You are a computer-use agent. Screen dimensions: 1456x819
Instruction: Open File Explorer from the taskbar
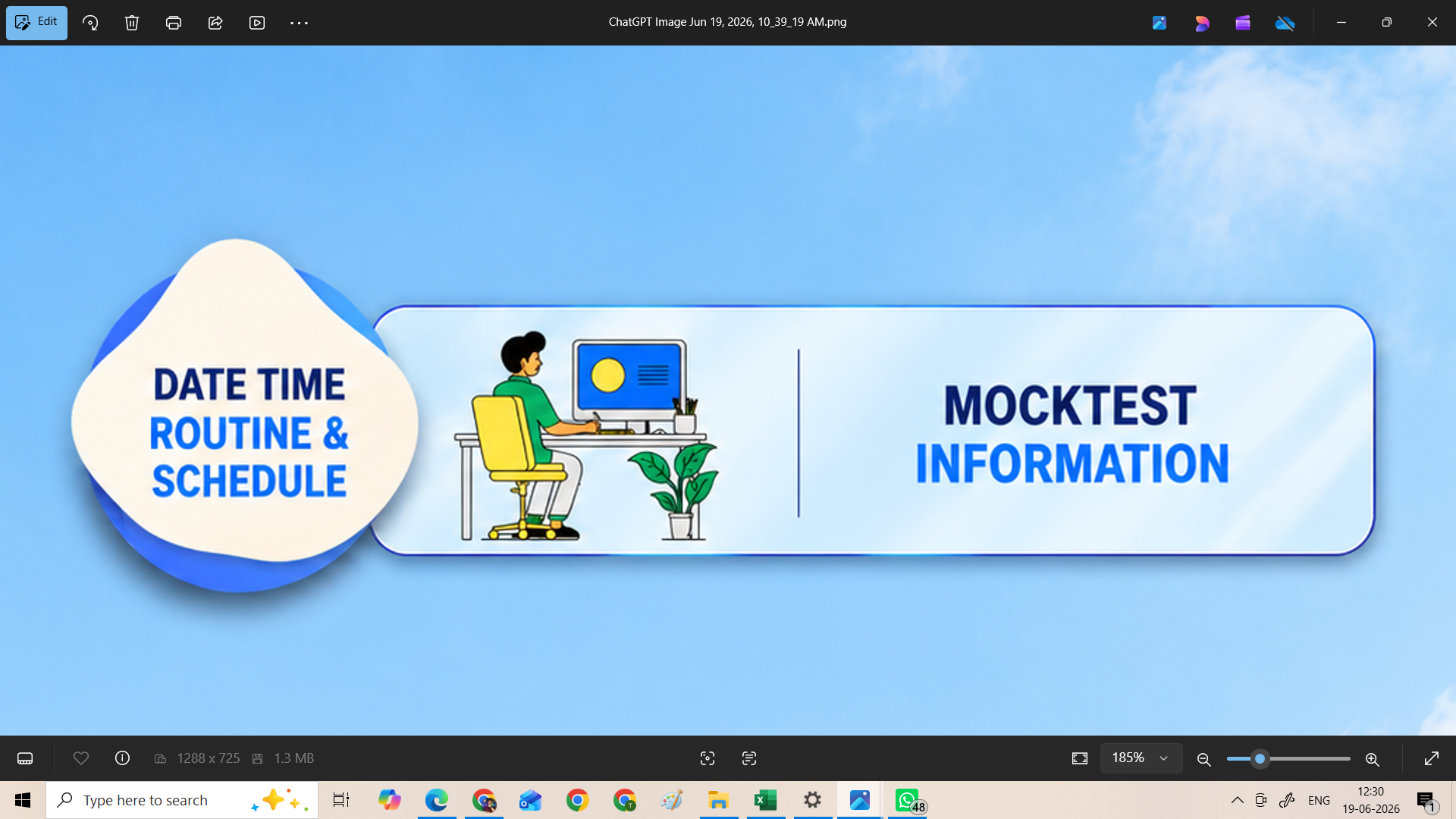point(719,800)
